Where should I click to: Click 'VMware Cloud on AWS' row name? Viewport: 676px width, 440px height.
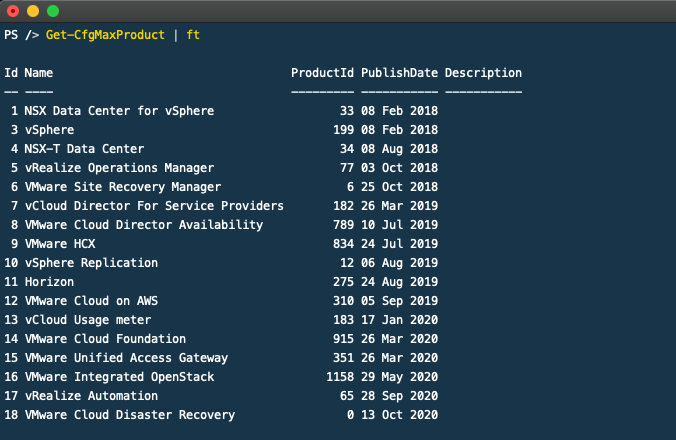(x=91, y=300)
